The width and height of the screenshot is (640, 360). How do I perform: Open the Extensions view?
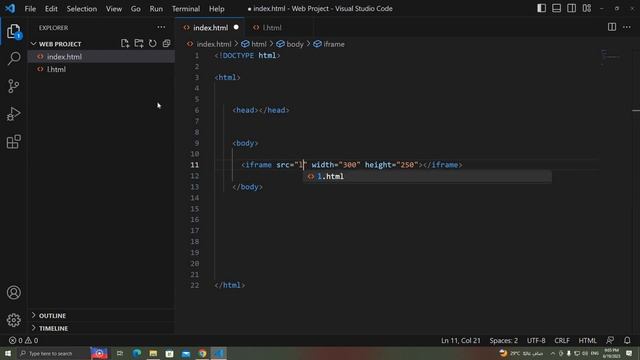pyautogui.click(x=13, y=142)
